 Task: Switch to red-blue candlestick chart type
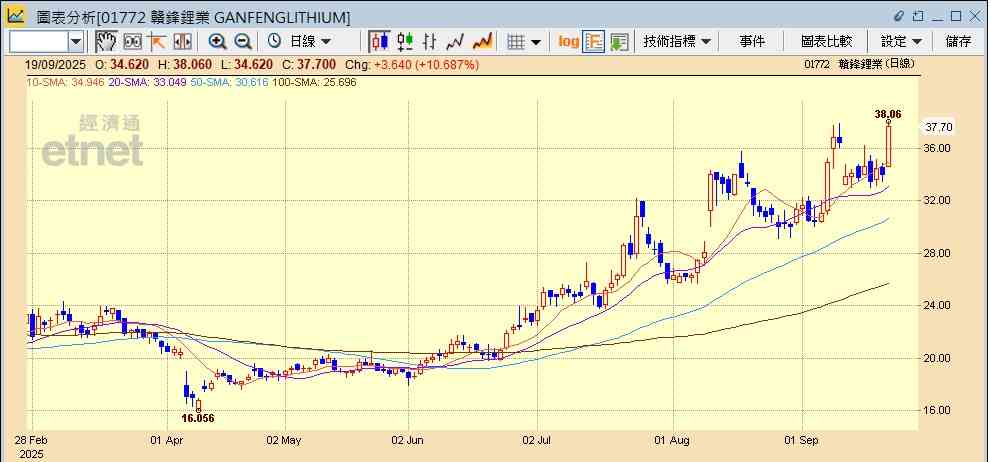click(379, 42)
